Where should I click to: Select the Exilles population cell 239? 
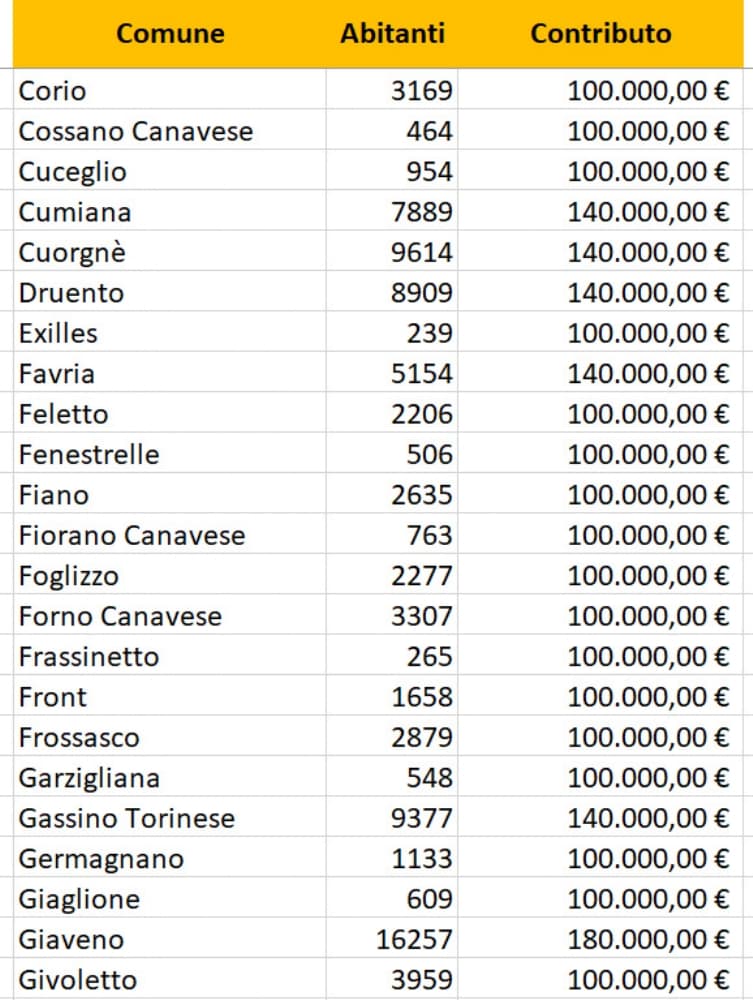point(429,333)
